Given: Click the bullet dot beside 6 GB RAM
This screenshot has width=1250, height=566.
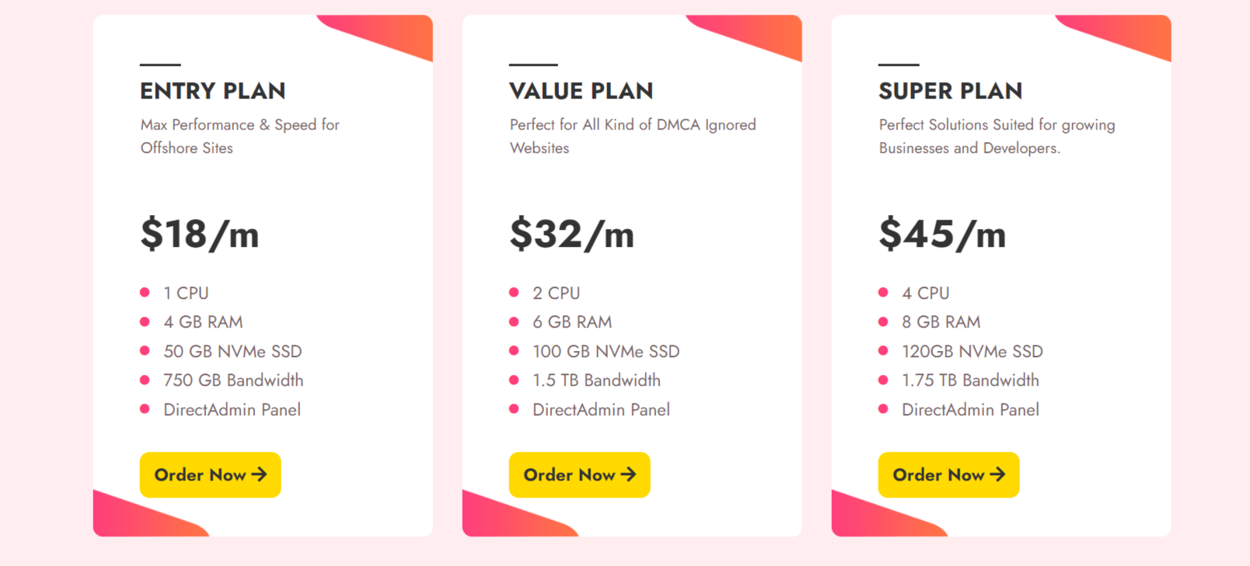Looking at the screenshot, I should point(514,322).
